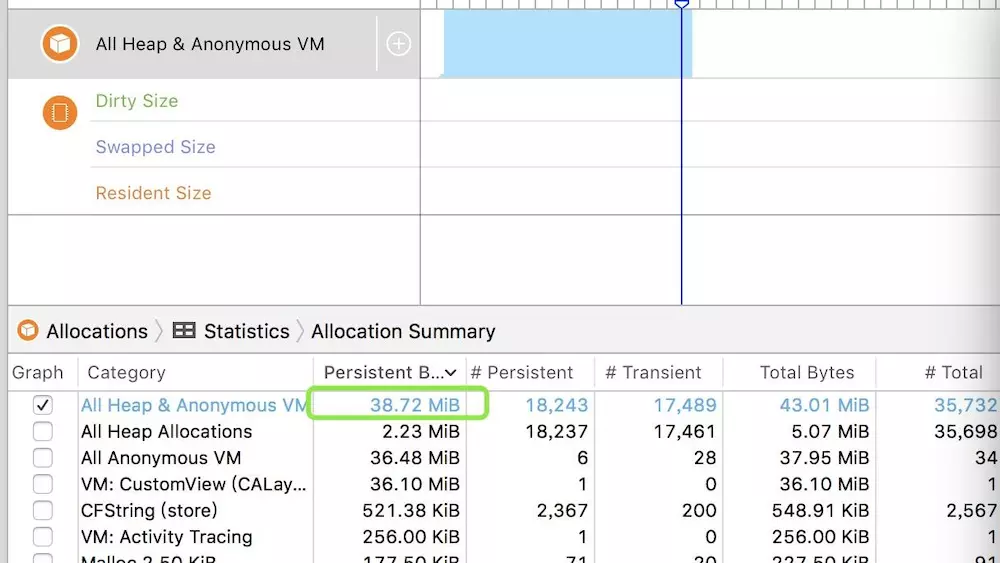Image resolution: width=1000 pixels, height=563 pixels.
Task: Check graph box for All Anonymous VM
Action: click(x=43, y=458)
